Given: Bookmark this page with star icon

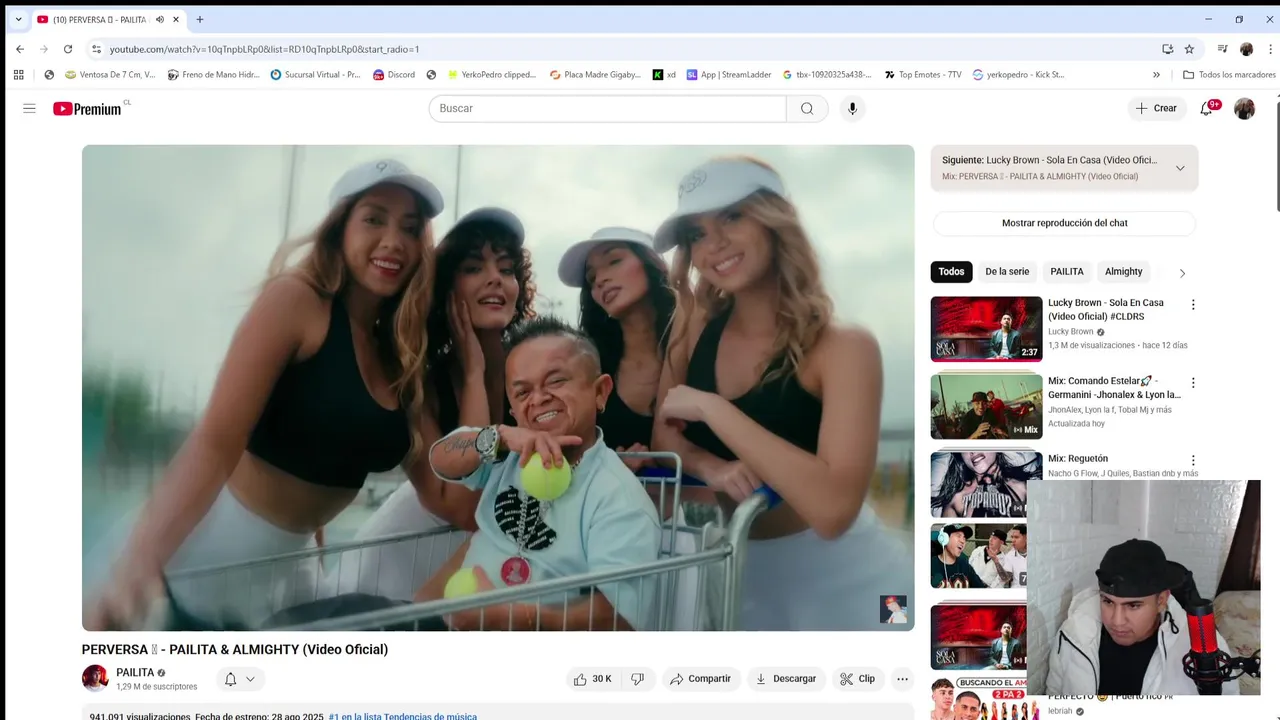Looking at the screenshot, I should coord(1189,49).
